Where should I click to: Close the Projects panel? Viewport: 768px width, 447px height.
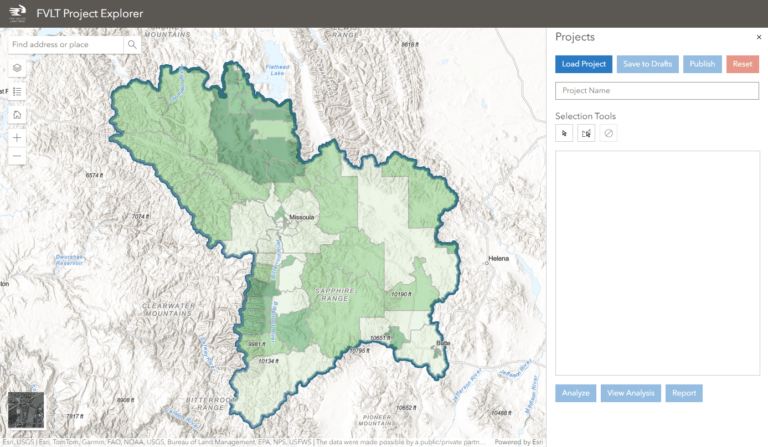pos(759,37)
